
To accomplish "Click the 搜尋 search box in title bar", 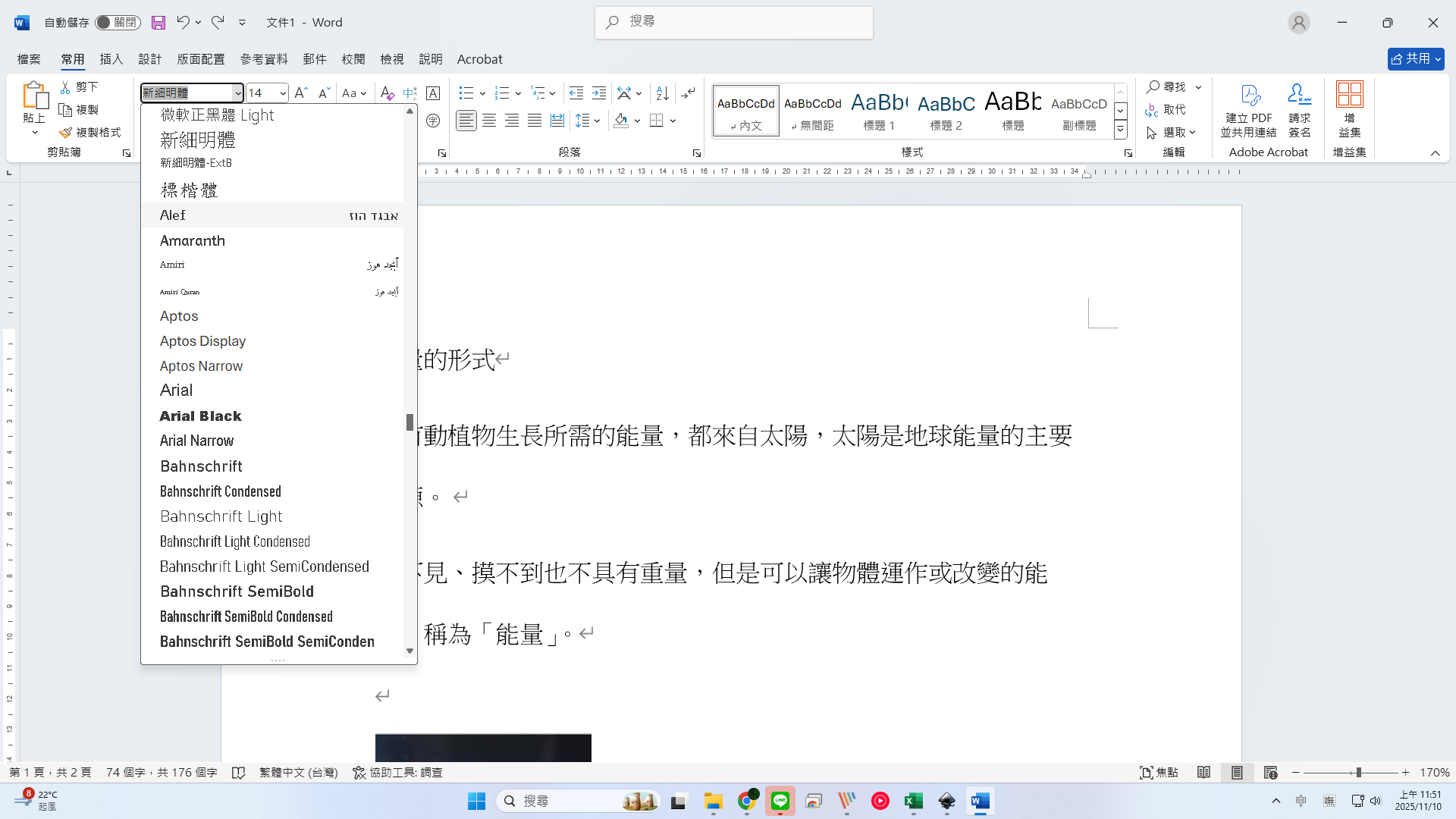I will (734, 22).
